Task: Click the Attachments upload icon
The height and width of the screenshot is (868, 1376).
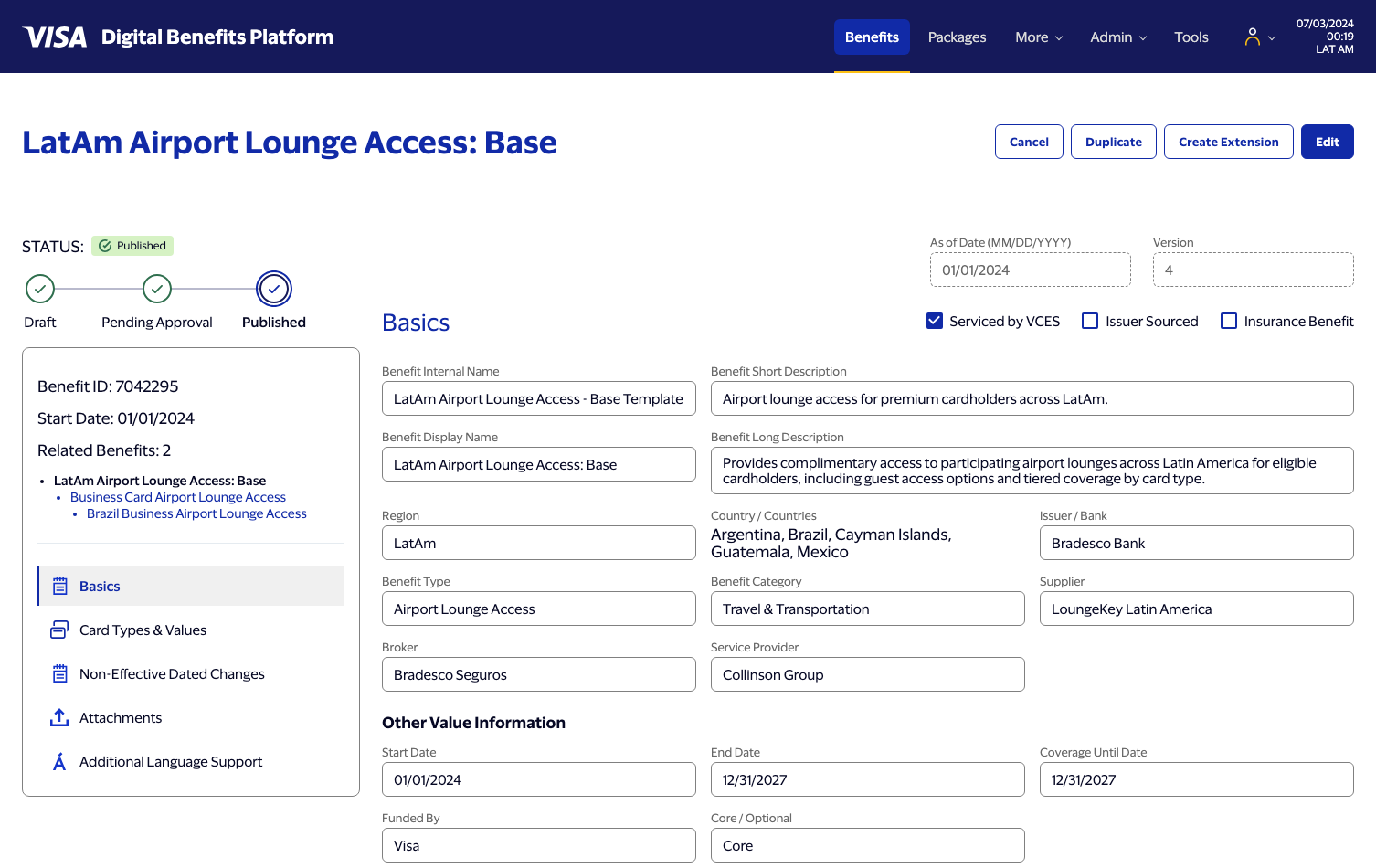Action: 59,717
